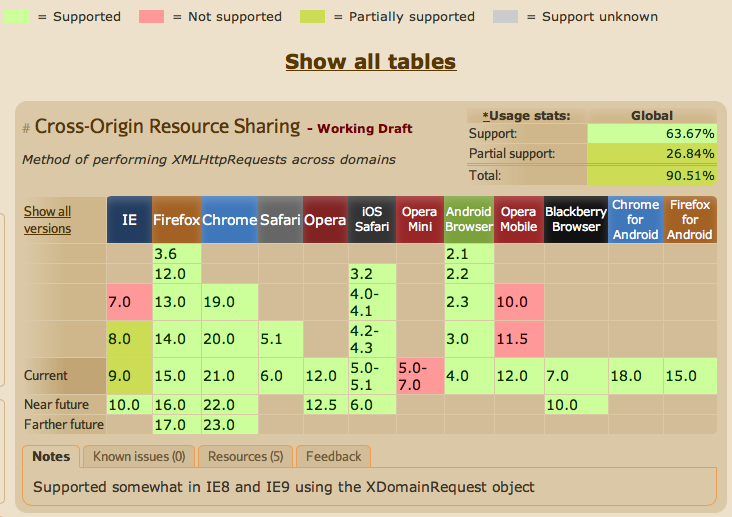The height and width of the screenshot is (517, 732).
Task: Select the Android Browser column header
Action: click(469, 220)
